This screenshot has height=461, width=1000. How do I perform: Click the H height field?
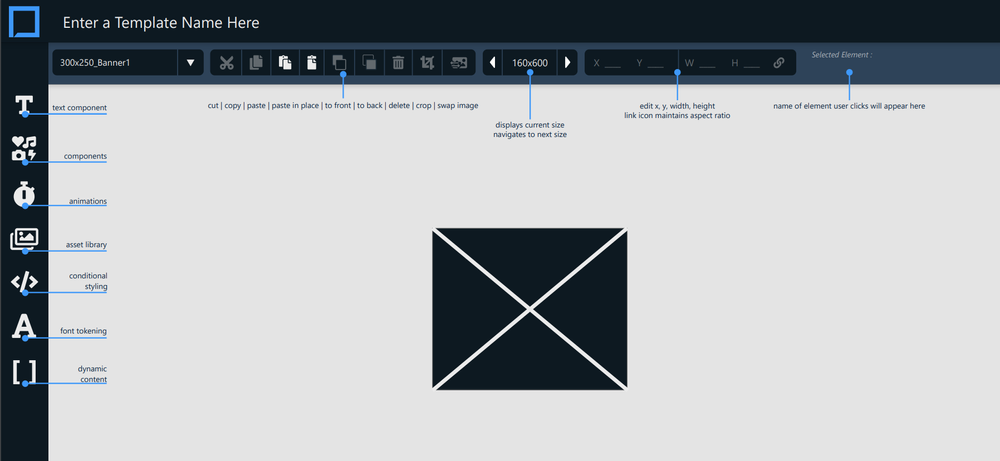(x=746, y=63)
